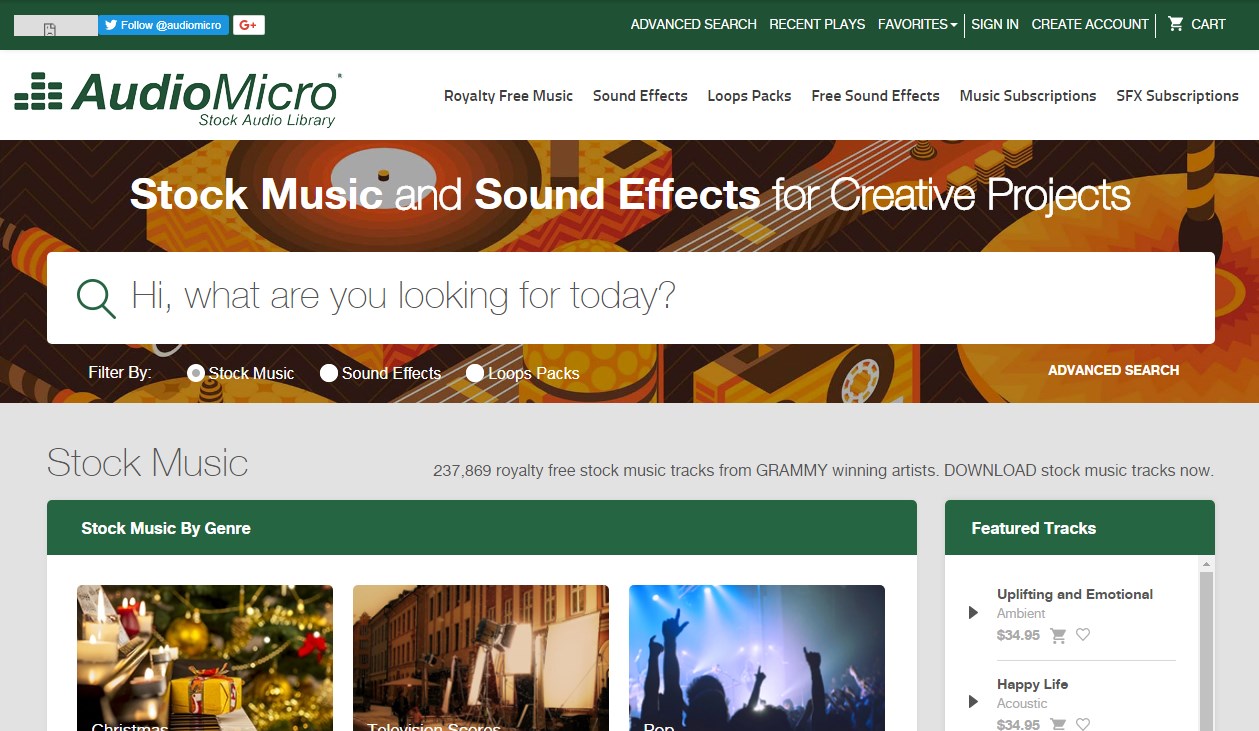Click the Acoustic genre label
This screenshot has height=731, width=1259.
(x=1022, y=703)
